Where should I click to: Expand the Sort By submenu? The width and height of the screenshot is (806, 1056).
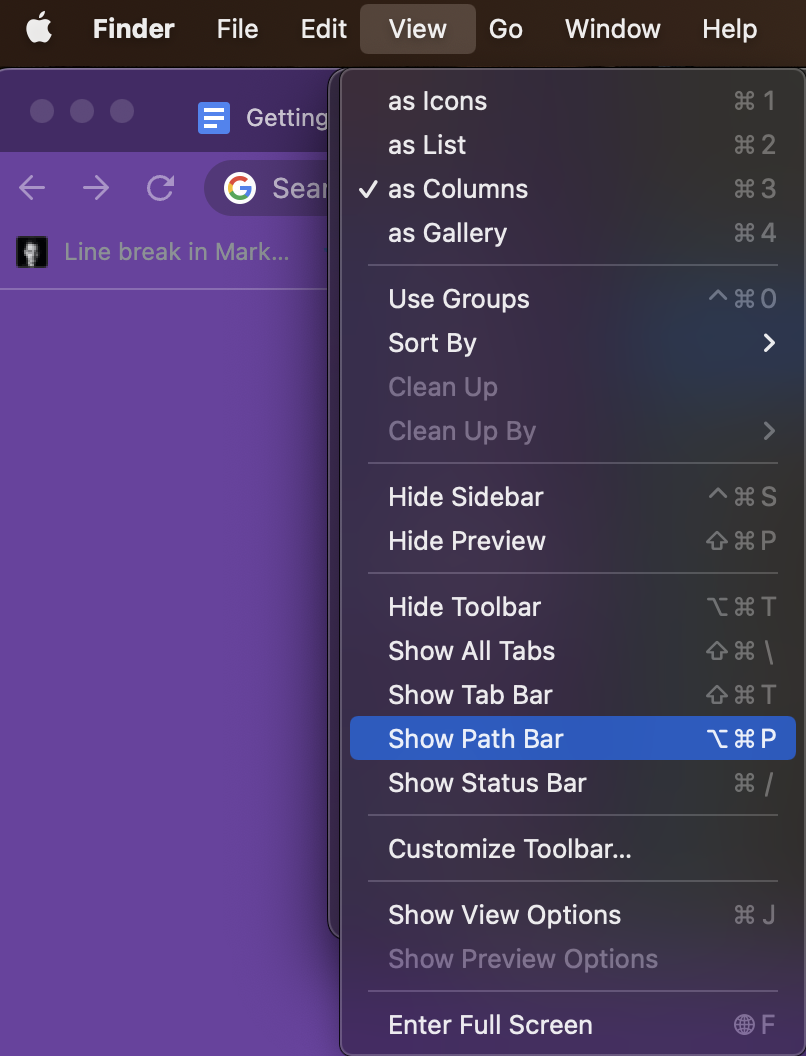(x=432, y=343)
